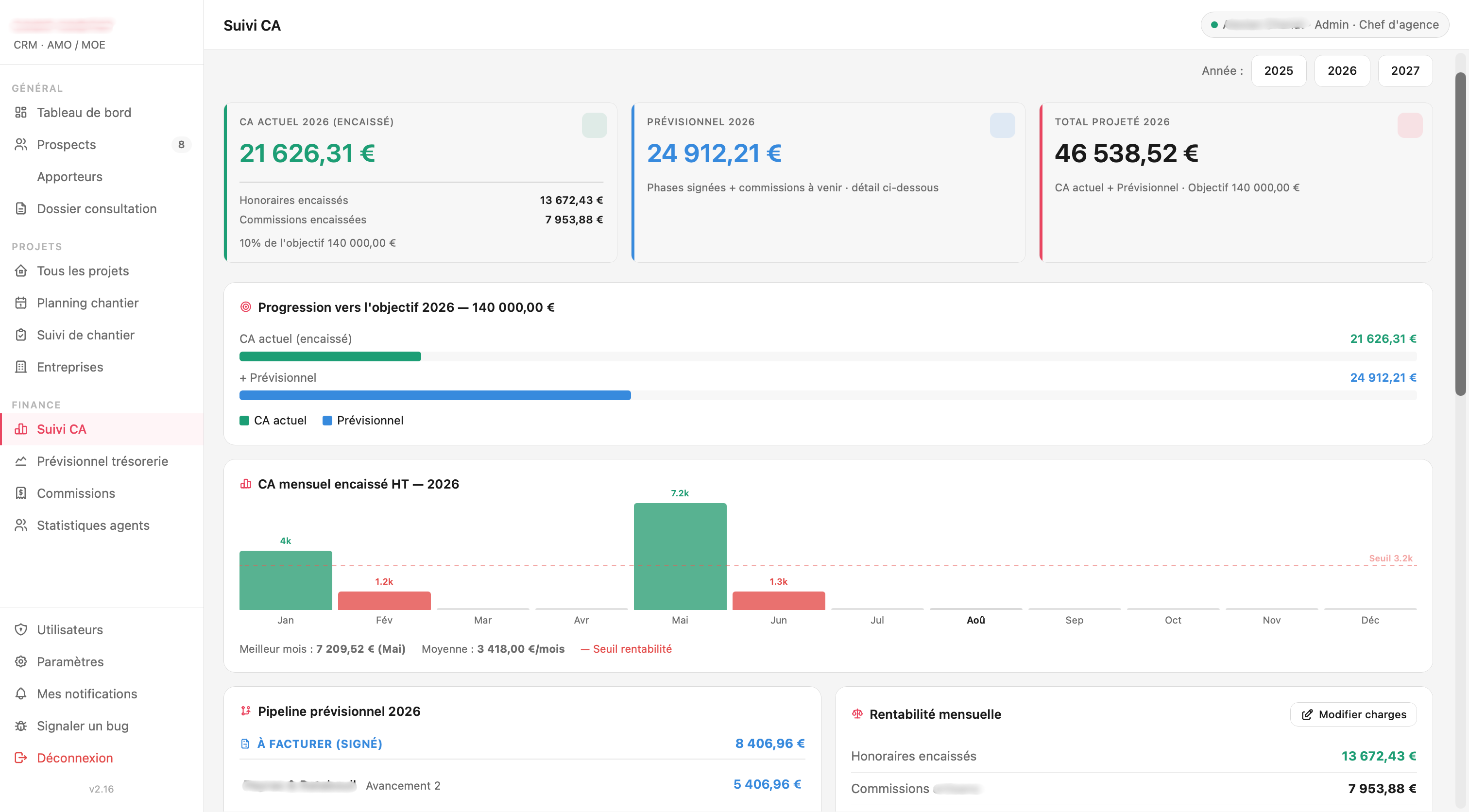Click the scales icon beside Rentabilité mensuelle
The width and height of the screenshot is (1469, 812).
857,713
